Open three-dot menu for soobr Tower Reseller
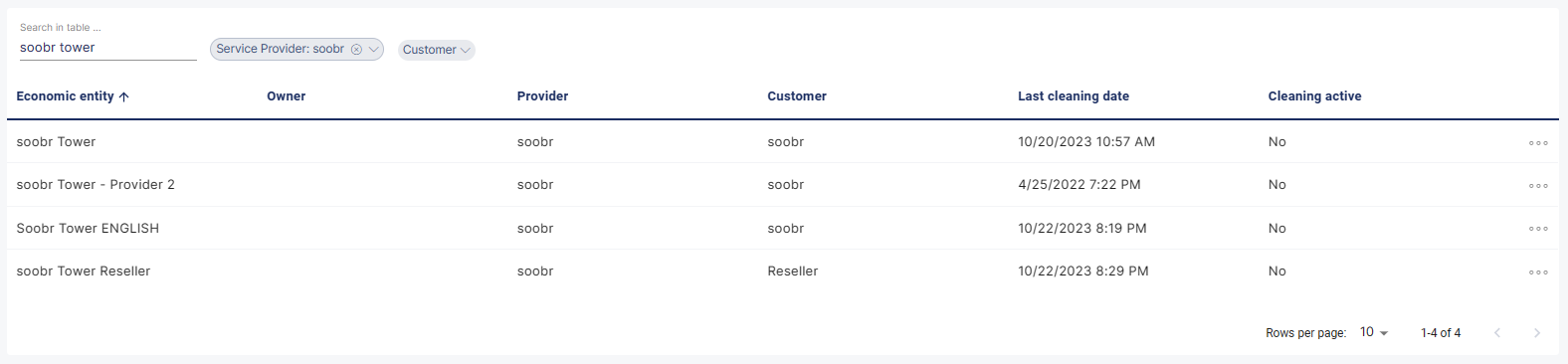 click(1538, 272)
